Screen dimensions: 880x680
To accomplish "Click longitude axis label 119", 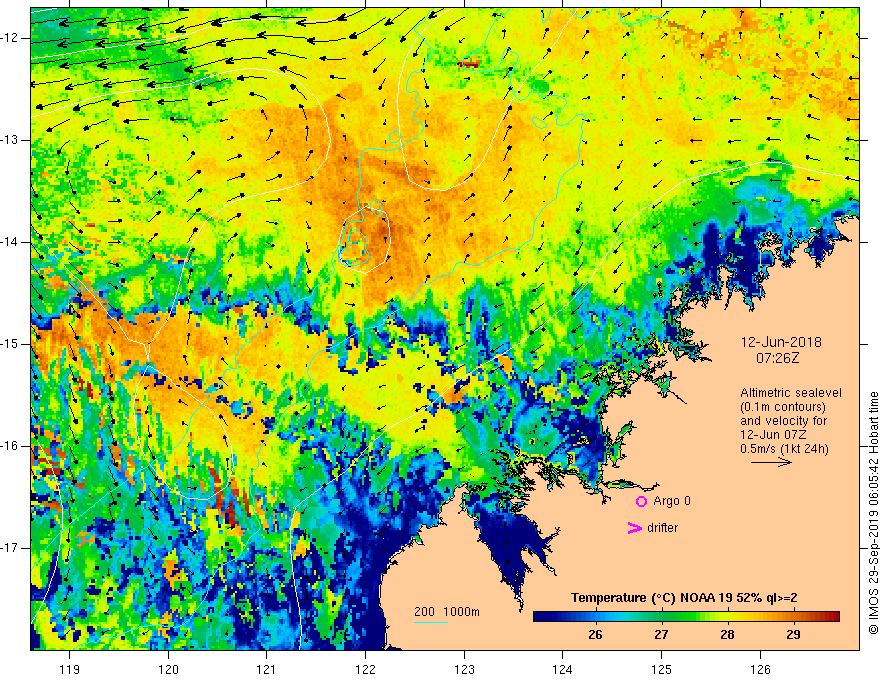I will tap(70, 669).
